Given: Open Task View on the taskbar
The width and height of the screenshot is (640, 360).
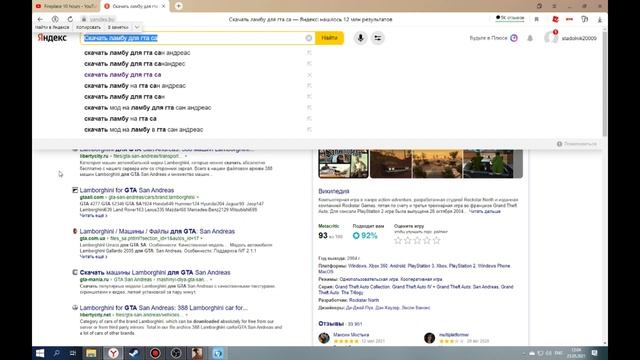Looking at the screenshot, I should pos(73,353).
